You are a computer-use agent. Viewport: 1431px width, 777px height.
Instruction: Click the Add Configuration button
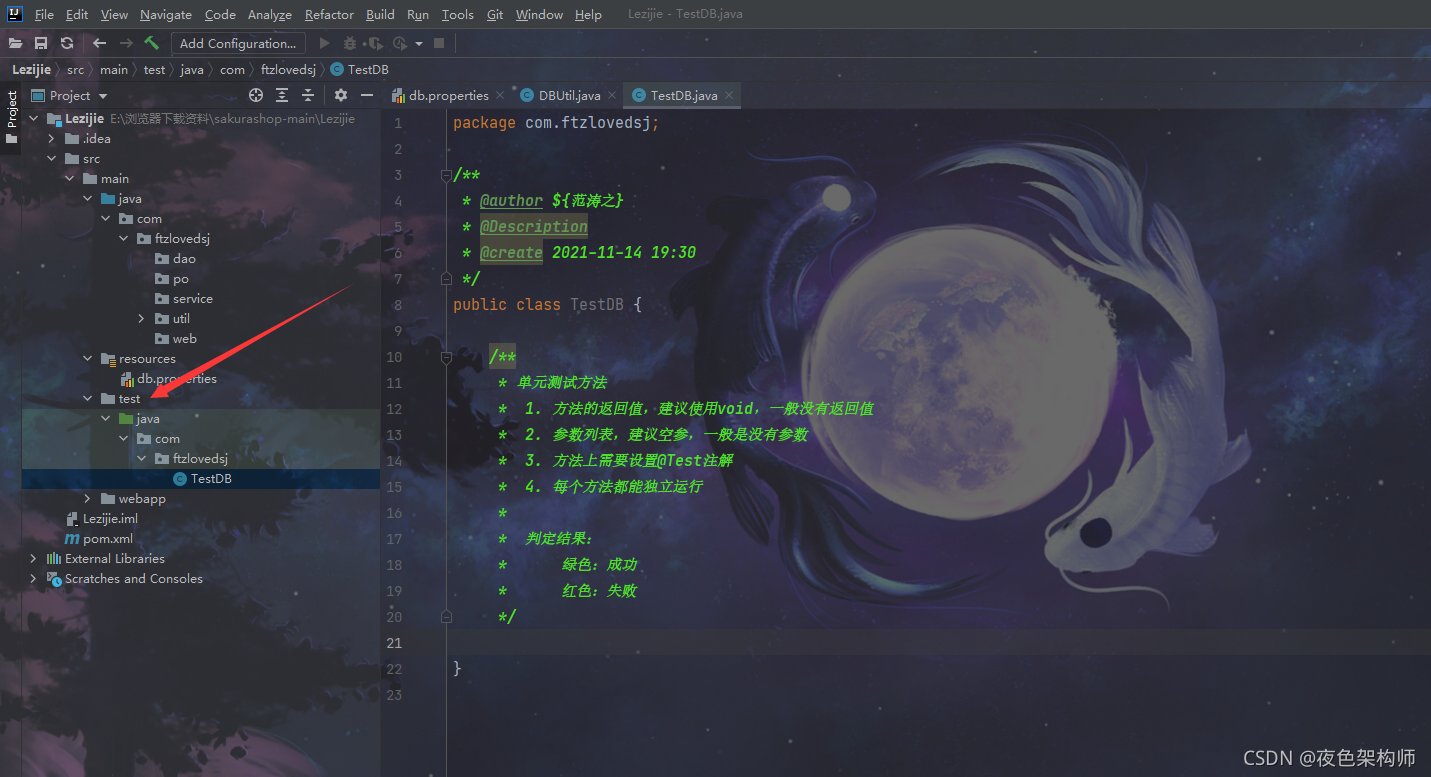(x=238, y=43)
